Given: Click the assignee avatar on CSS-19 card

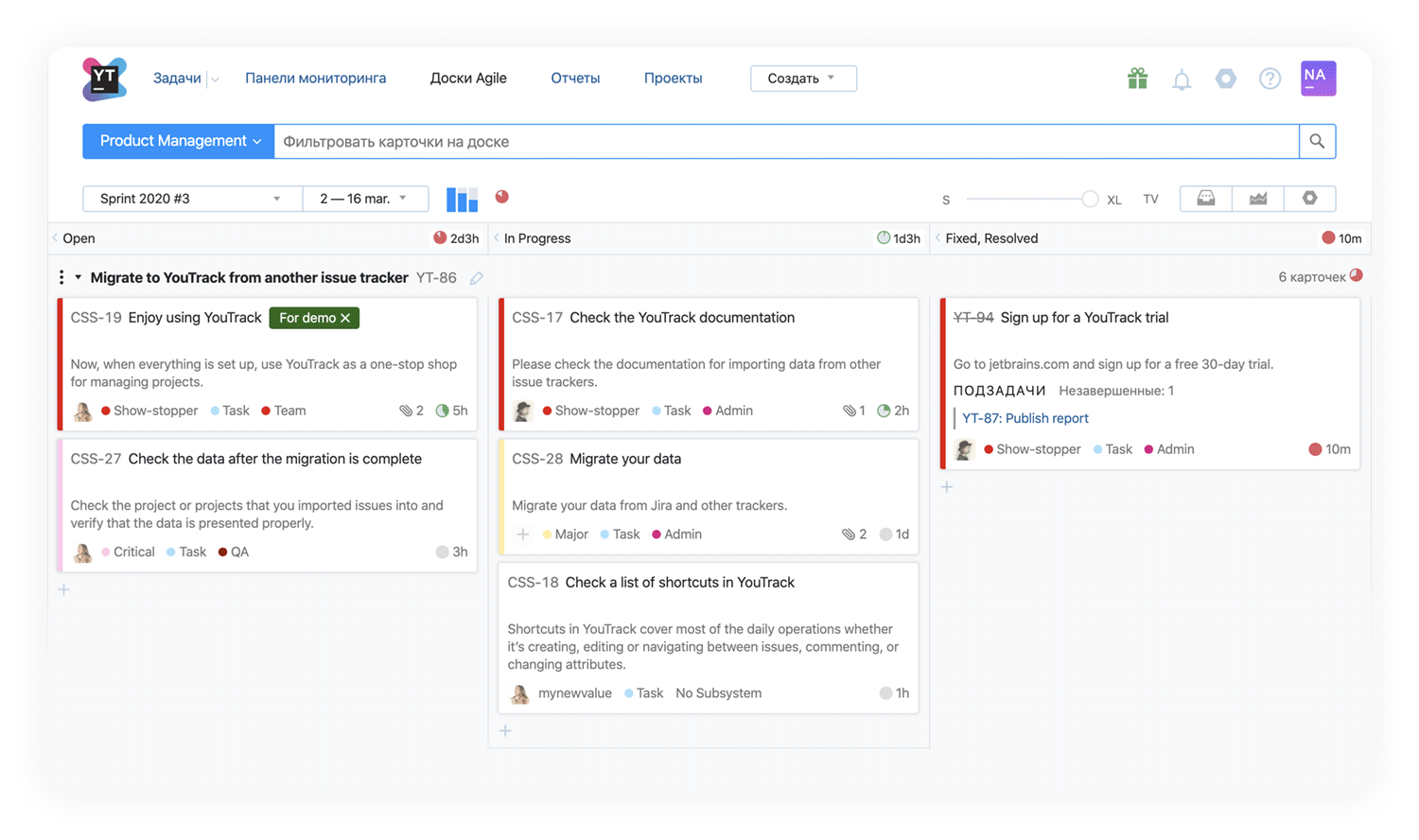Looking at the screenshot, I should (83, 411).
